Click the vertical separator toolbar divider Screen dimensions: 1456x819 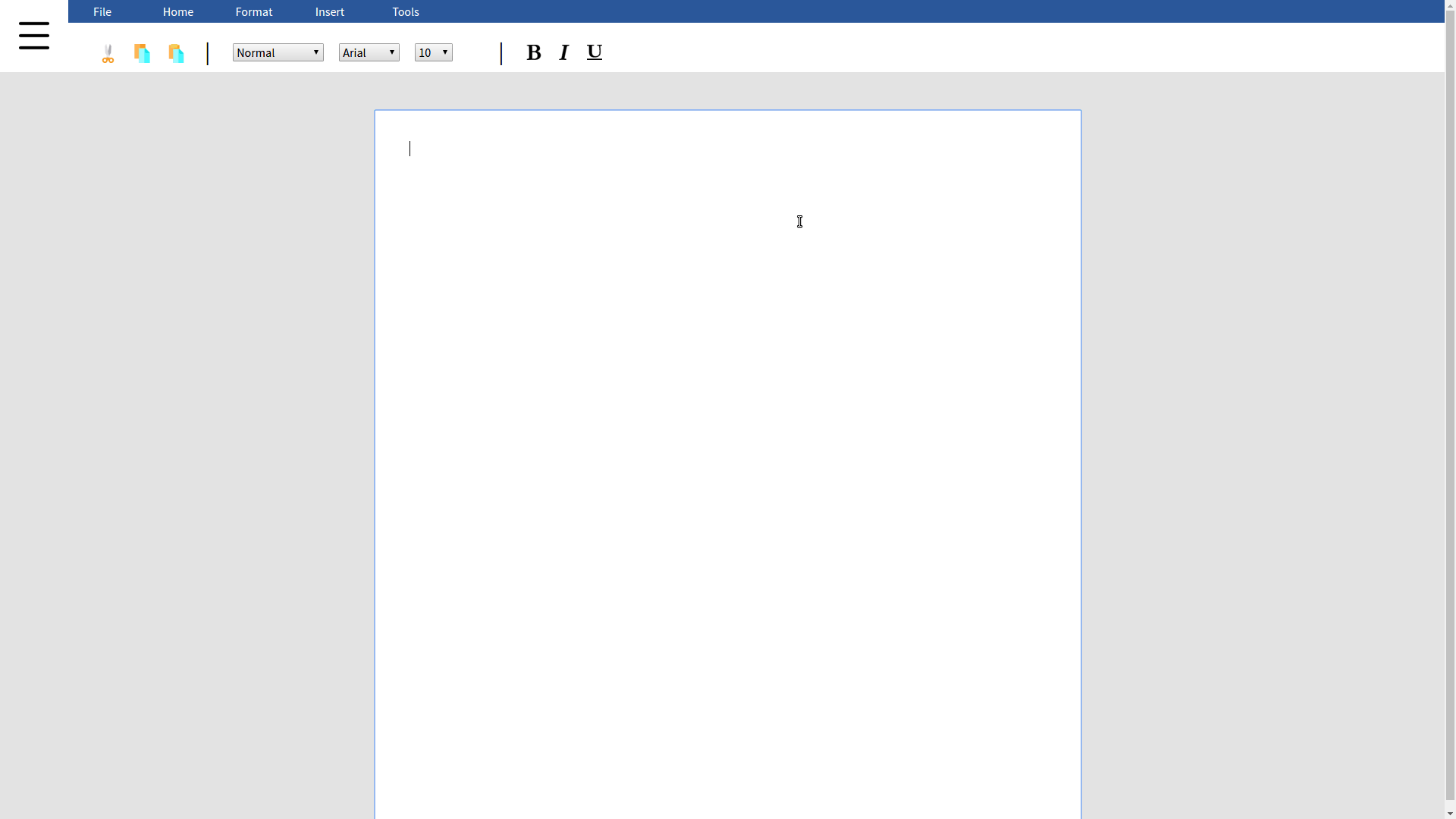pos(207,52)
